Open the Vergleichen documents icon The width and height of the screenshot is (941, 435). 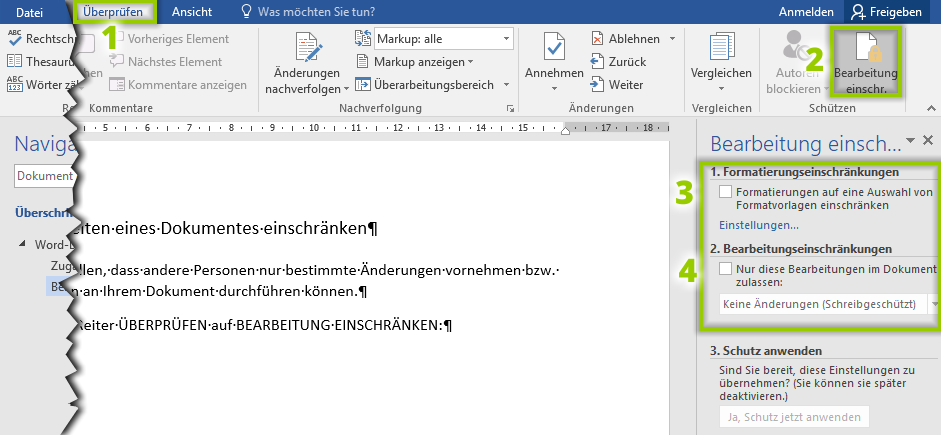721,51
